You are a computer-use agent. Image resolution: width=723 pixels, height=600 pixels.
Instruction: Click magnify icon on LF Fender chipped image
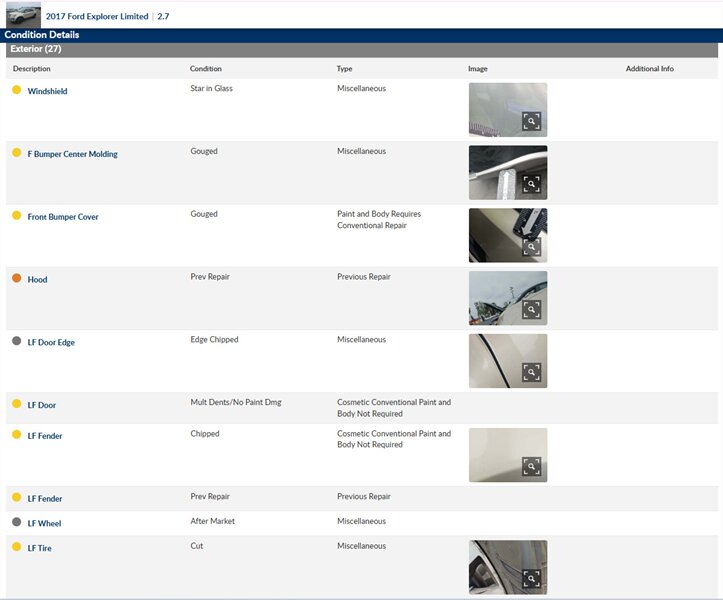point(531,467)
